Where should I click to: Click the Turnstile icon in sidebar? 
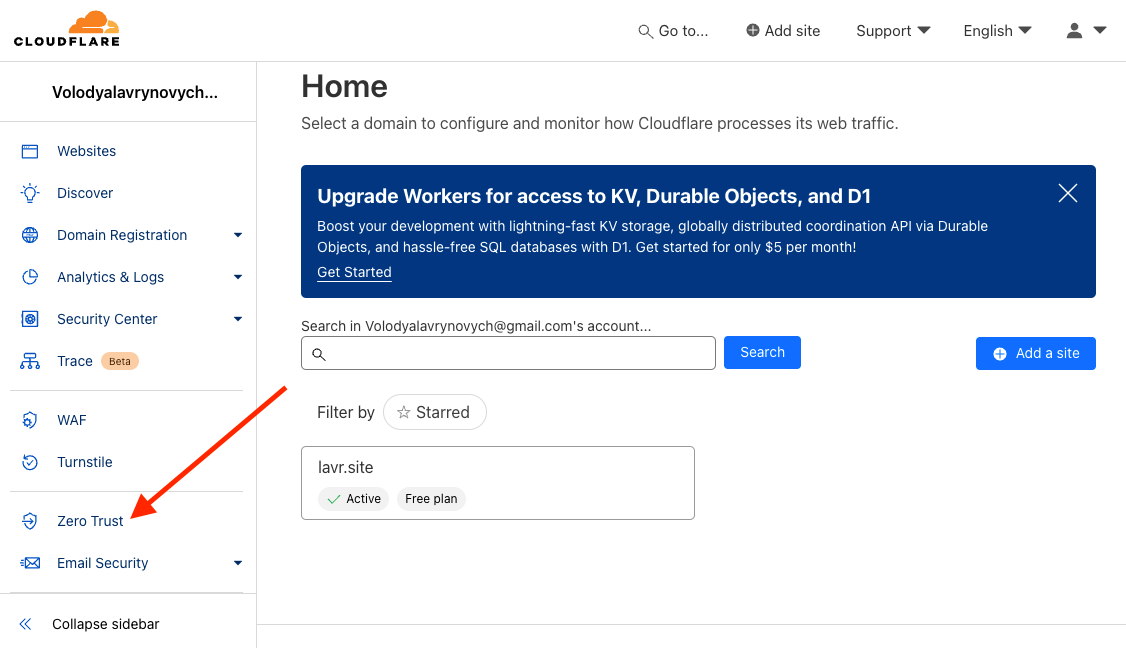coord(30,462)
